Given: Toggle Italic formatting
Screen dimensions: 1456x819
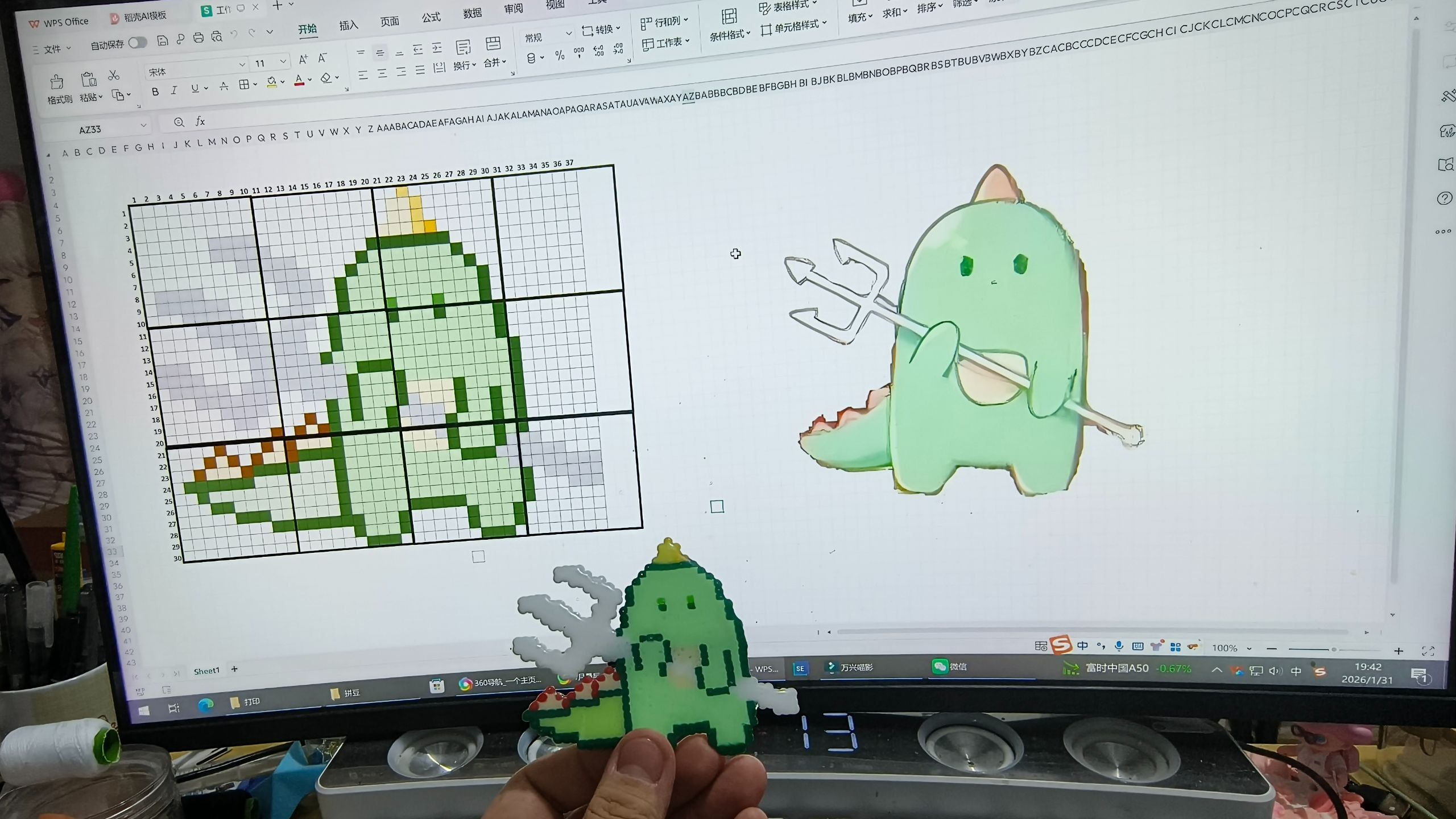Looking at the screenshot, I should pyautogui.click(x=174, y=90).
